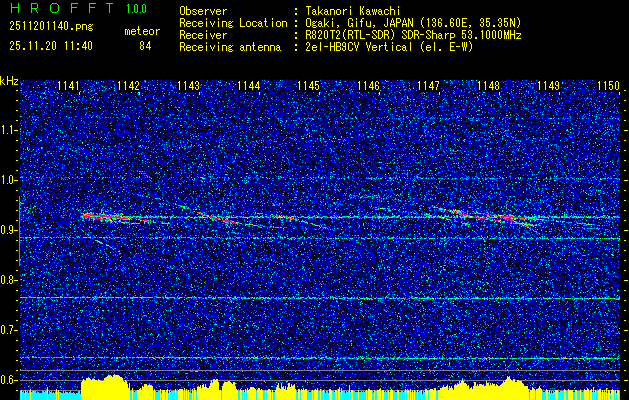Select the 1145 time marker
Viewport: 629px width, 400px height.
(x=308, y=87)
